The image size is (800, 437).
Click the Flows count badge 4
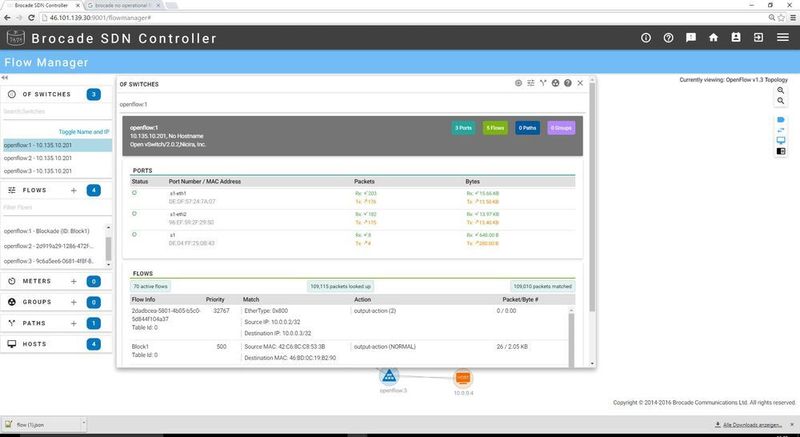coord(93,190)
